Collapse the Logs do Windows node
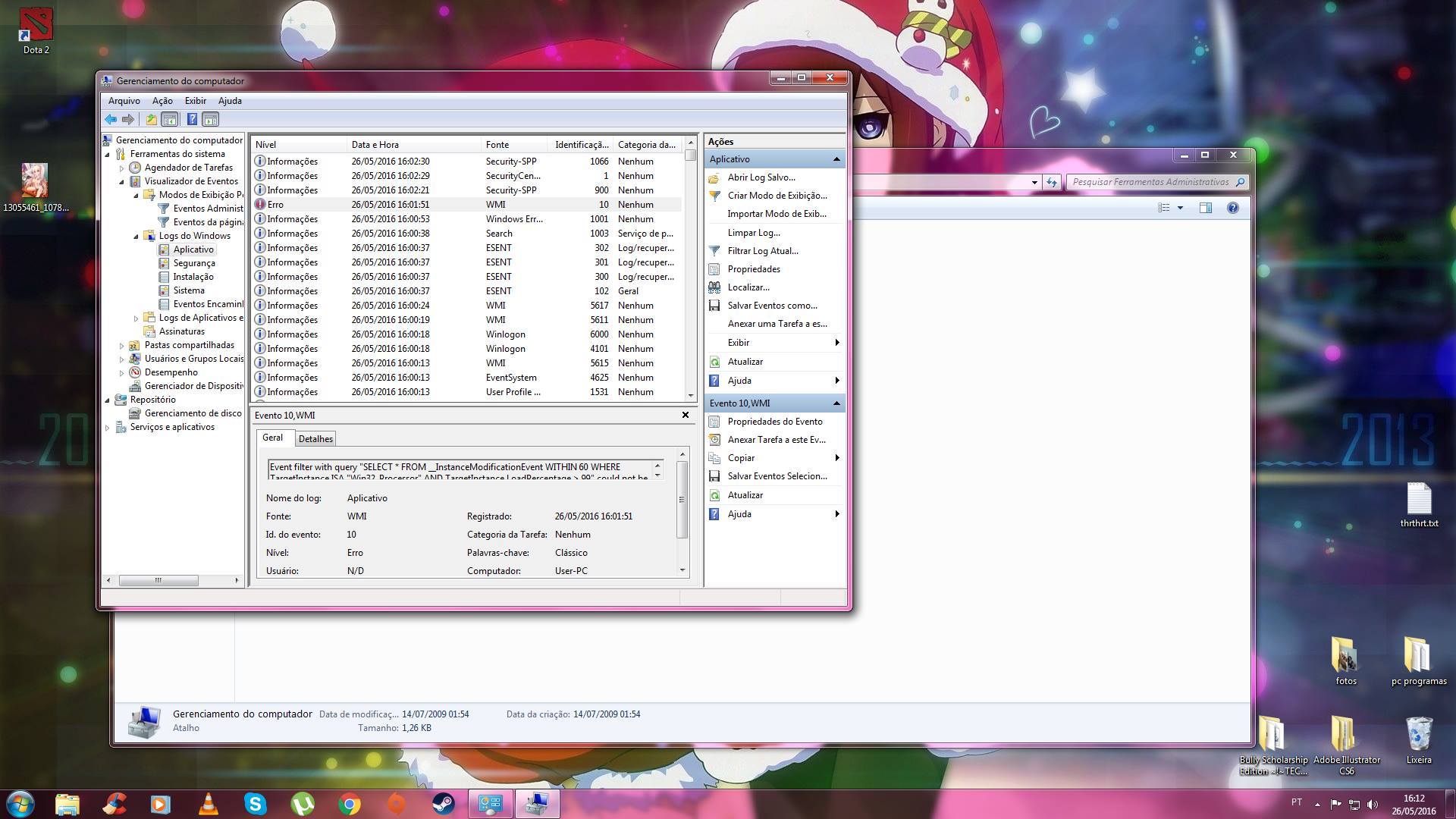This screenshot has width=1456, height=819. (x=136, y=236)
